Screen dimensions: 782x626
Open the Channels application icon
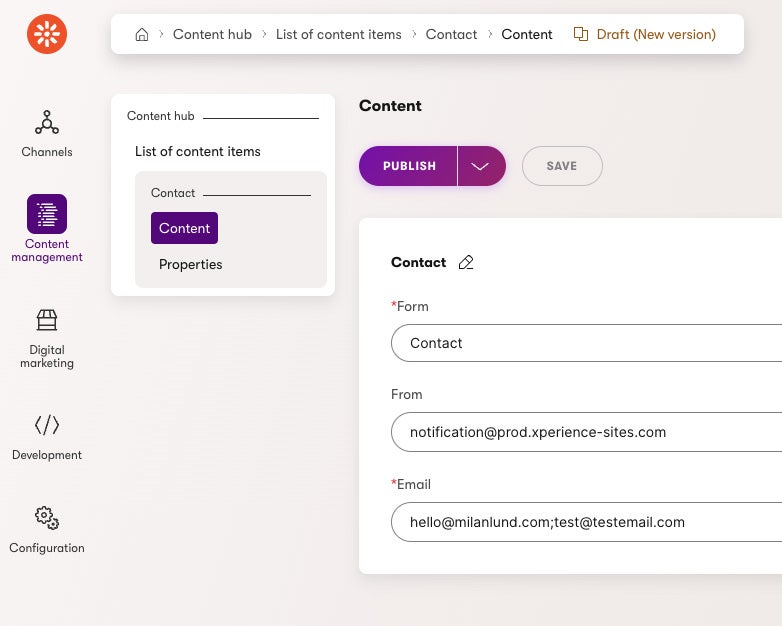pyautogui.click(x=47, y=123)
